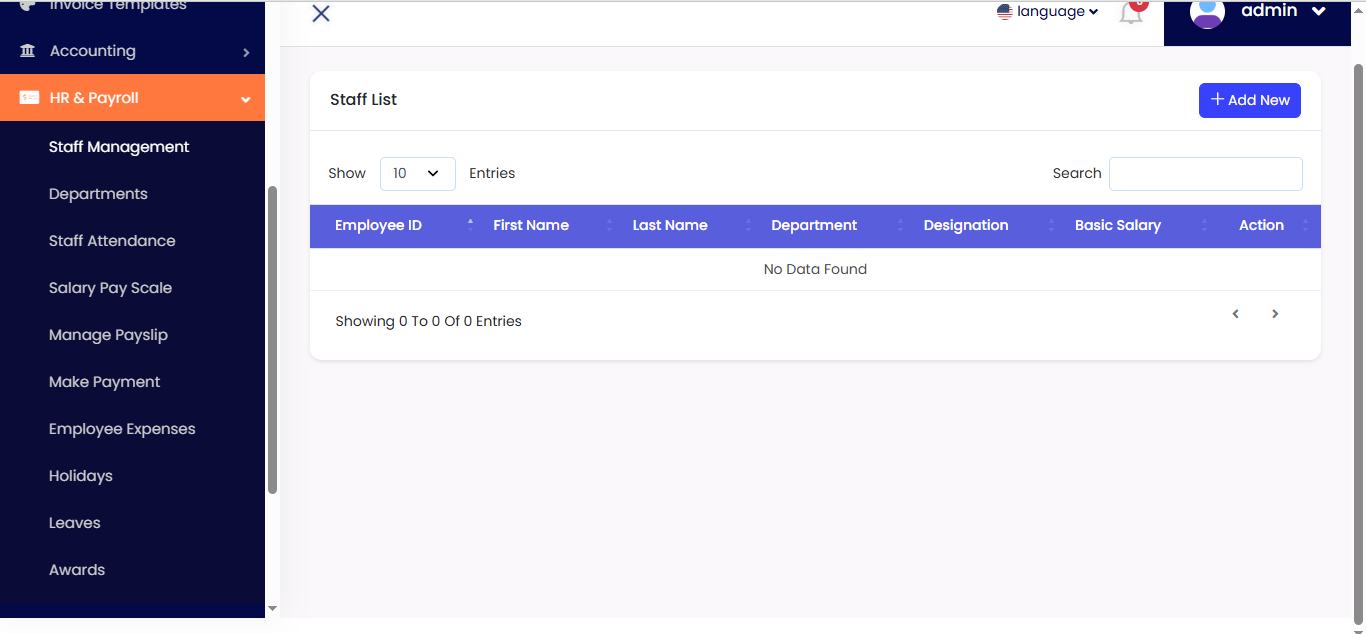
Task: Go to previous page arrow
Action: 1236,314
